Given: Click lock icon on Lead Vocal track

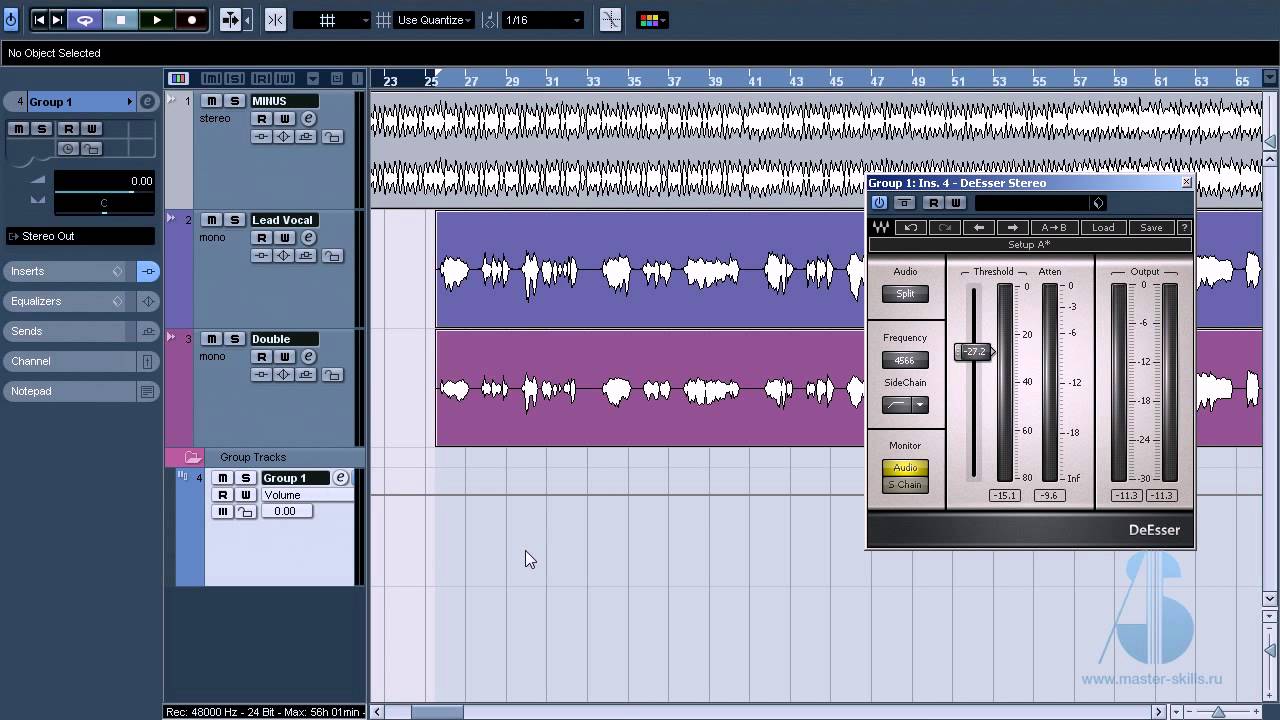Looking at the screenshot, I should (332, 256).
